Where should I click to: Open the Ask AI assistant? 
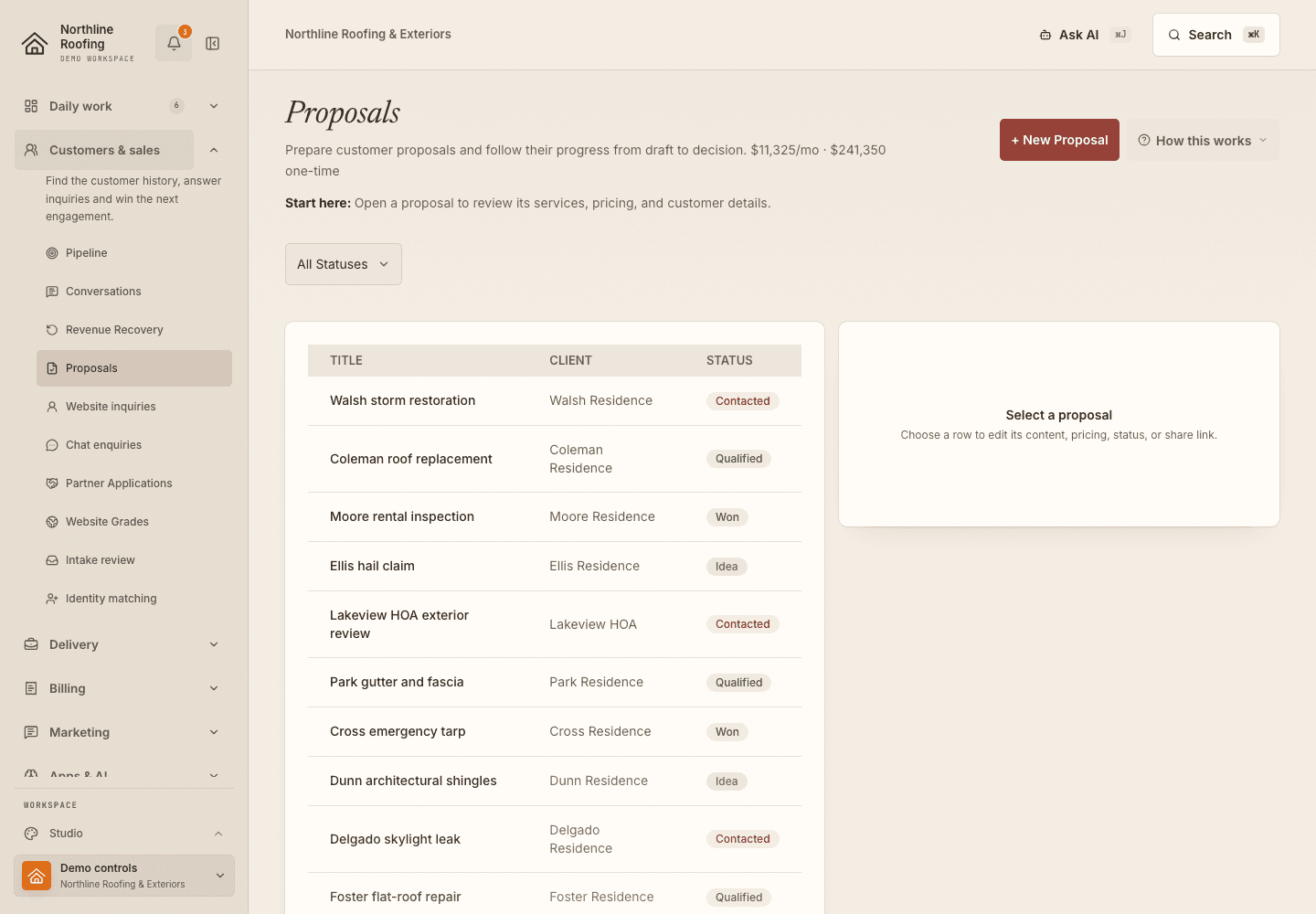click(1085, 35)
